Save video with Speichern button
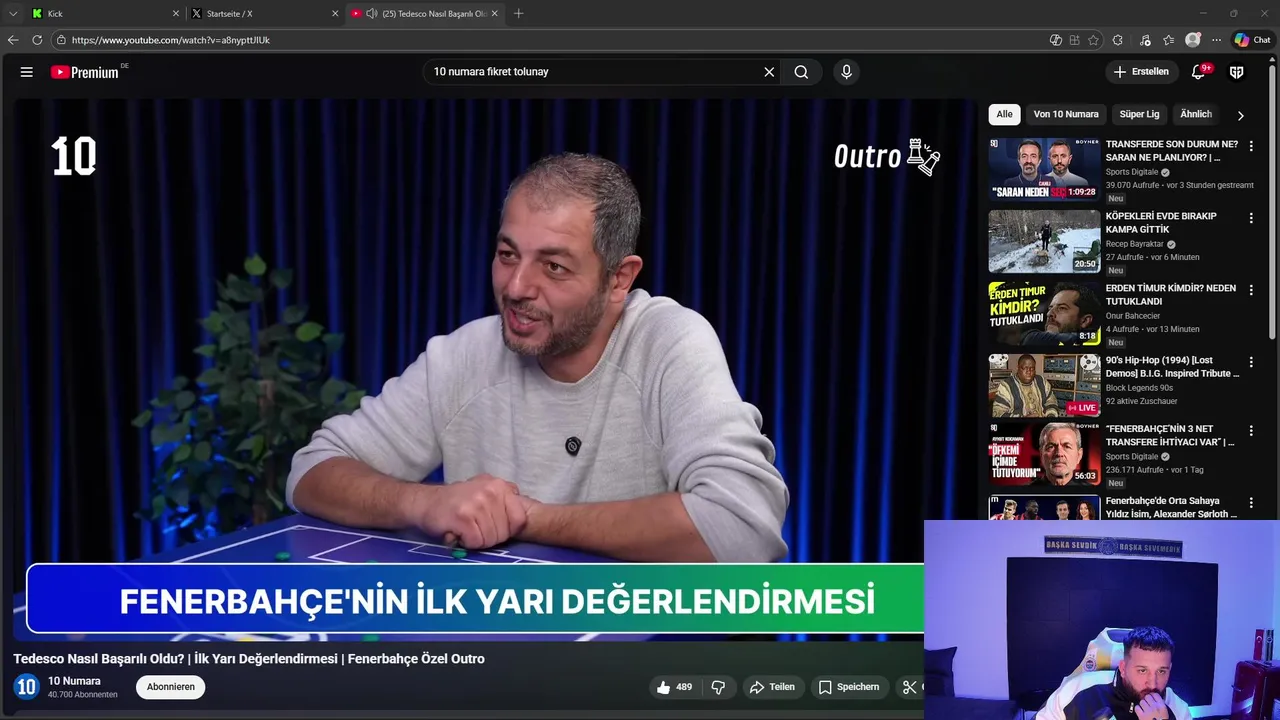Image resolution: width=1280 pixels, height=720 pixels. click(x=849, y=687)
